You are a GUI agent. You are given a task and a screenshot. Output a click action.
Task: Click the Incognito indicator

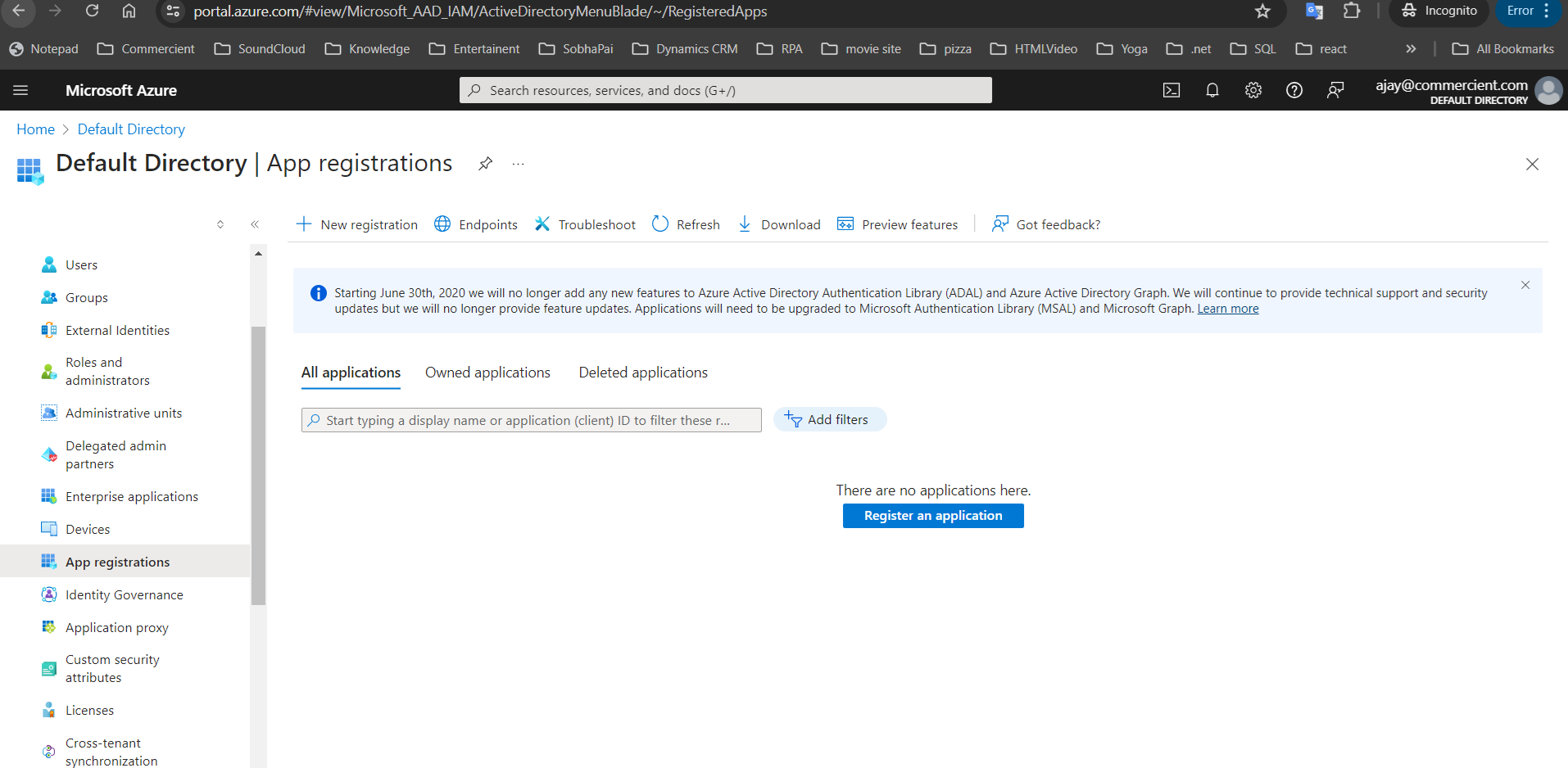point(1439,11)
